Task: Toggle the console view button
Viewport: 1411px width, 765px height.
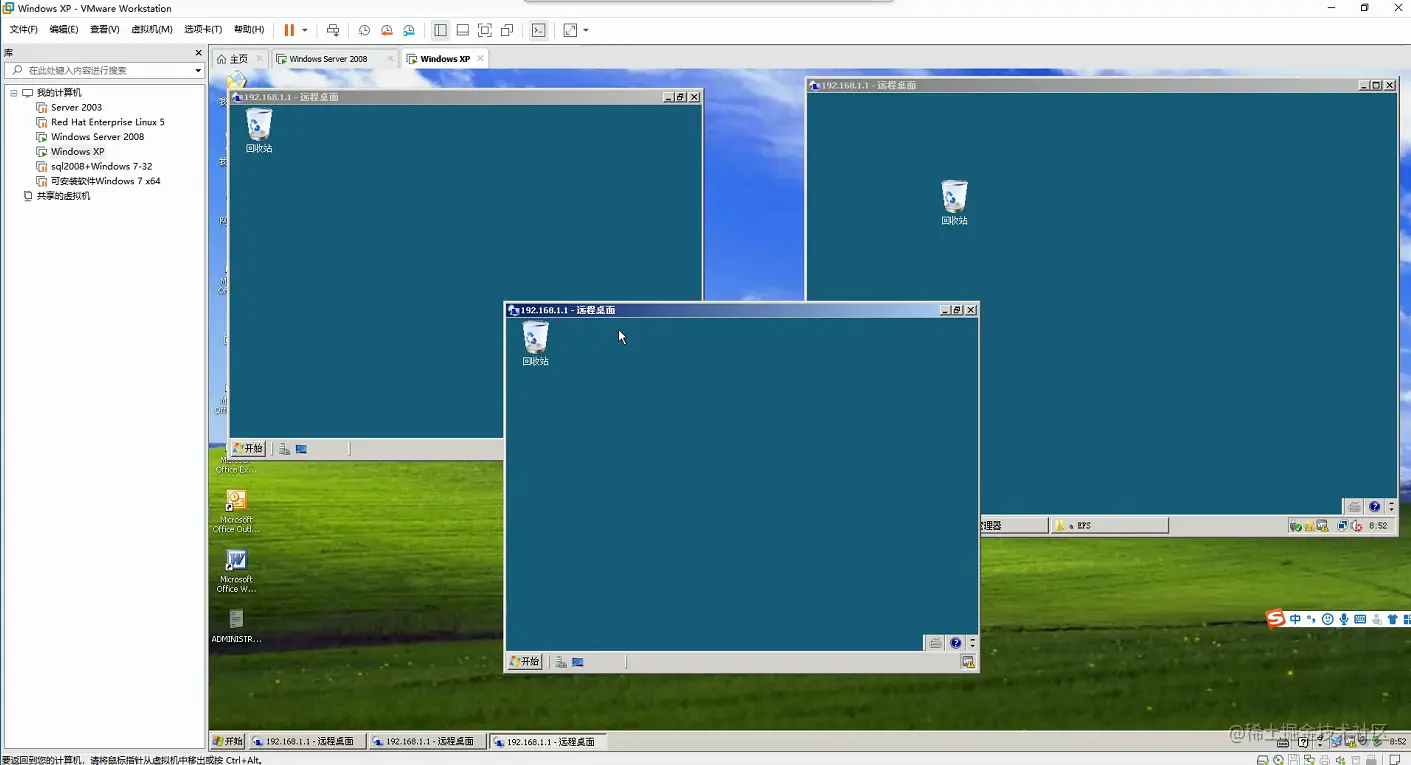Action: 539,30
